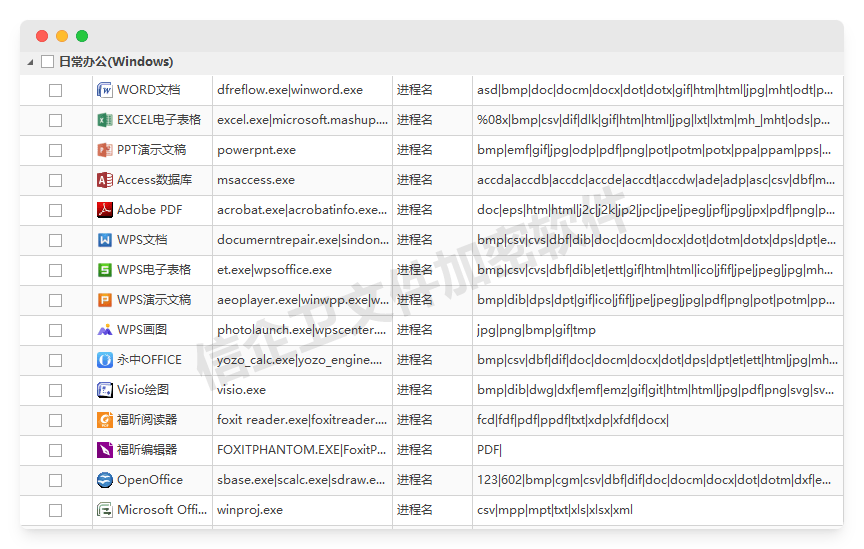
Task: Click the WPS画图 icon
Action: point(105,330)
